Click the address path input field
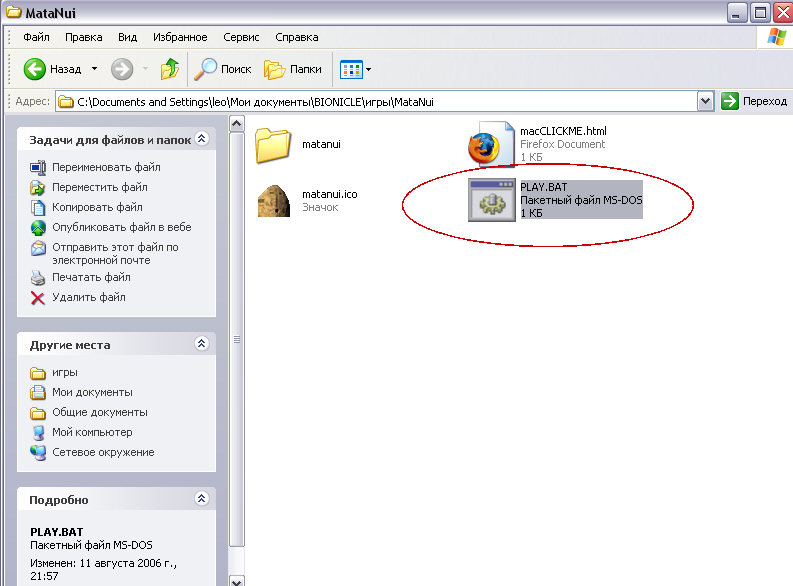793x586 pixels. [x=376, y=102]
